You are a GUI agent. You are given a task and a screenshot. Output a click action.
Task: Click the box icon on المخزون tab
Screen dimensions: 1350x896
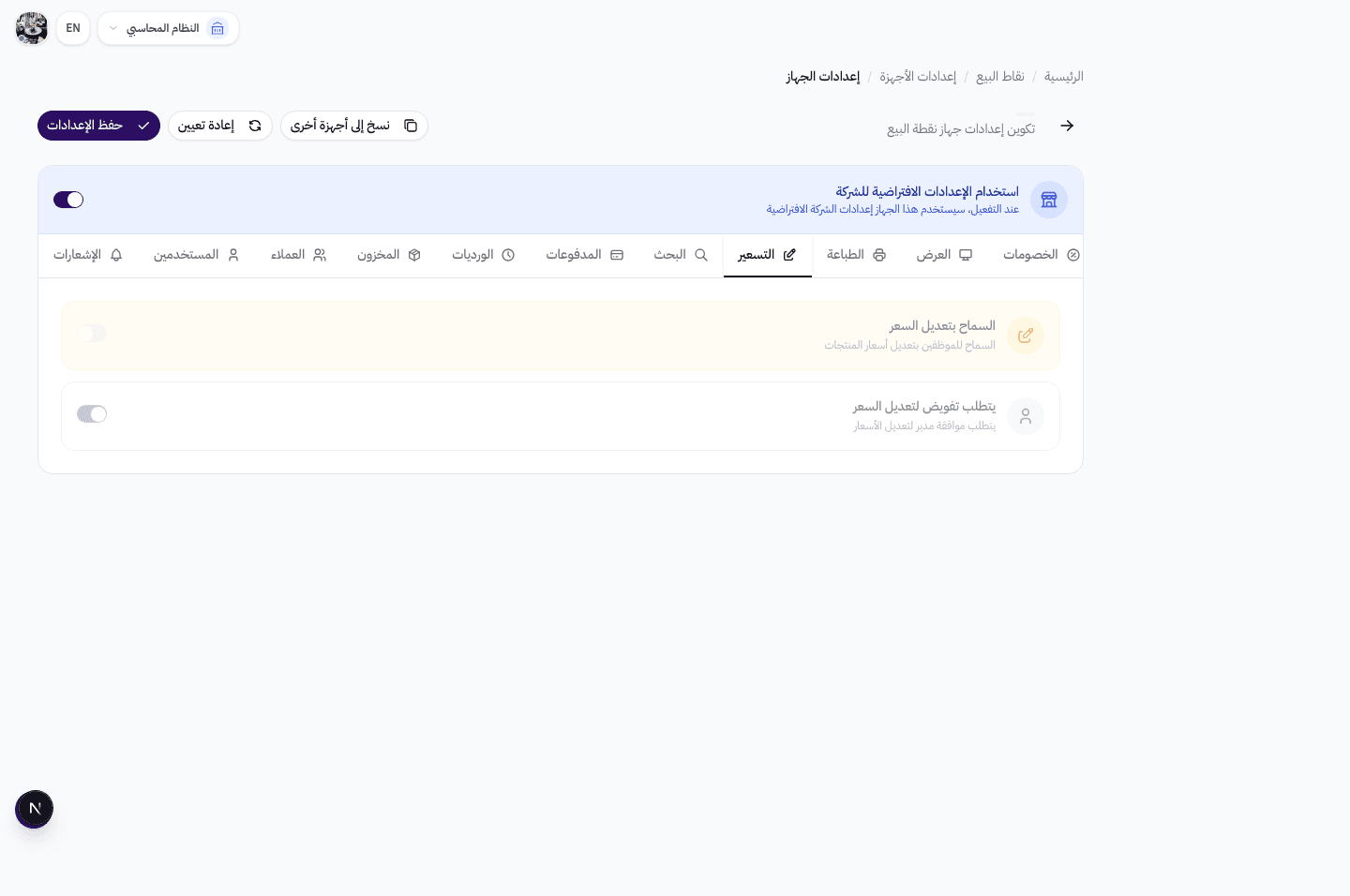click(x=416, y=254)
